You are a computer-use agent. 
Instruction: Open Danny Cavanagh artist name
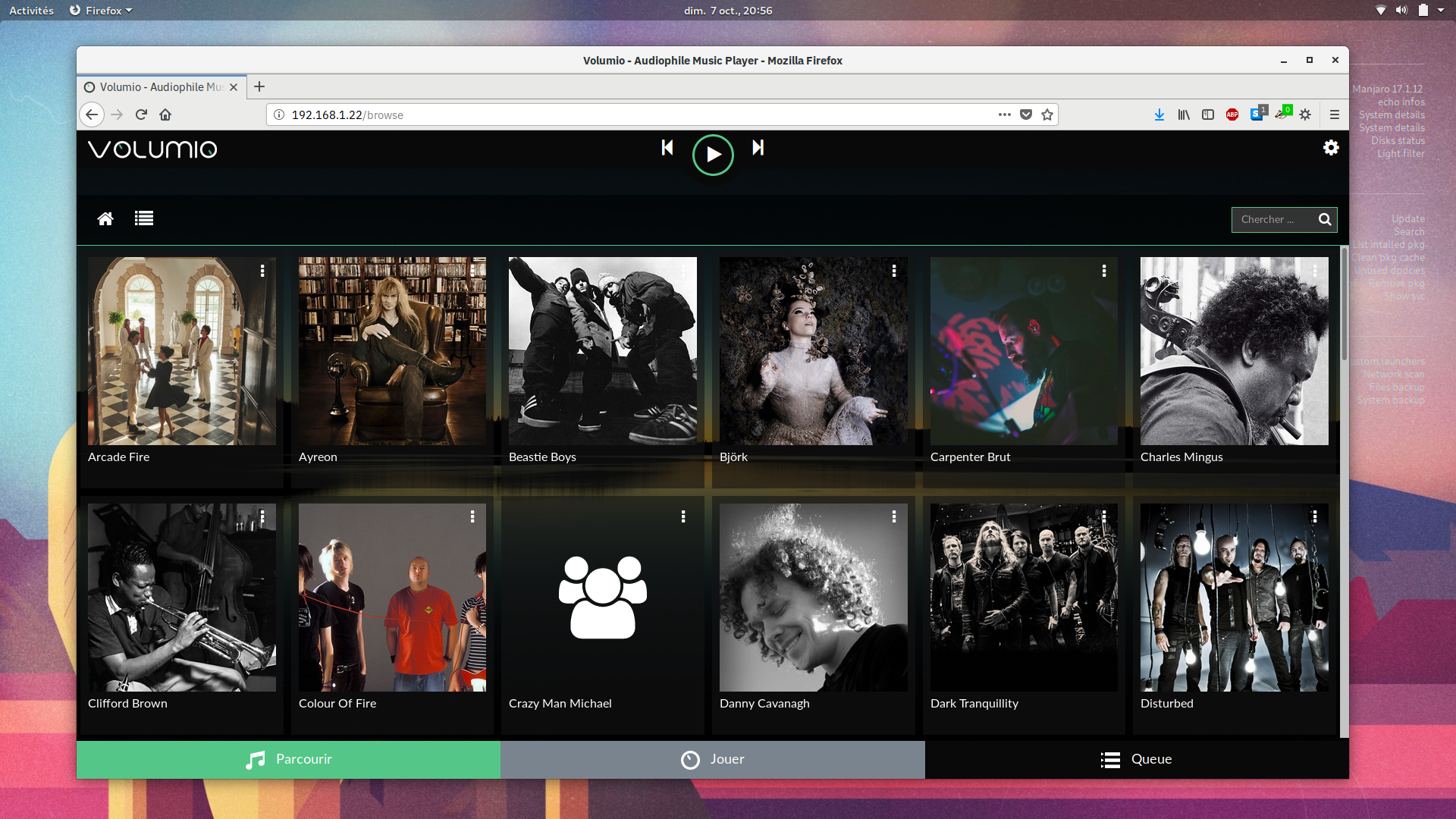[x=764, y=704]
